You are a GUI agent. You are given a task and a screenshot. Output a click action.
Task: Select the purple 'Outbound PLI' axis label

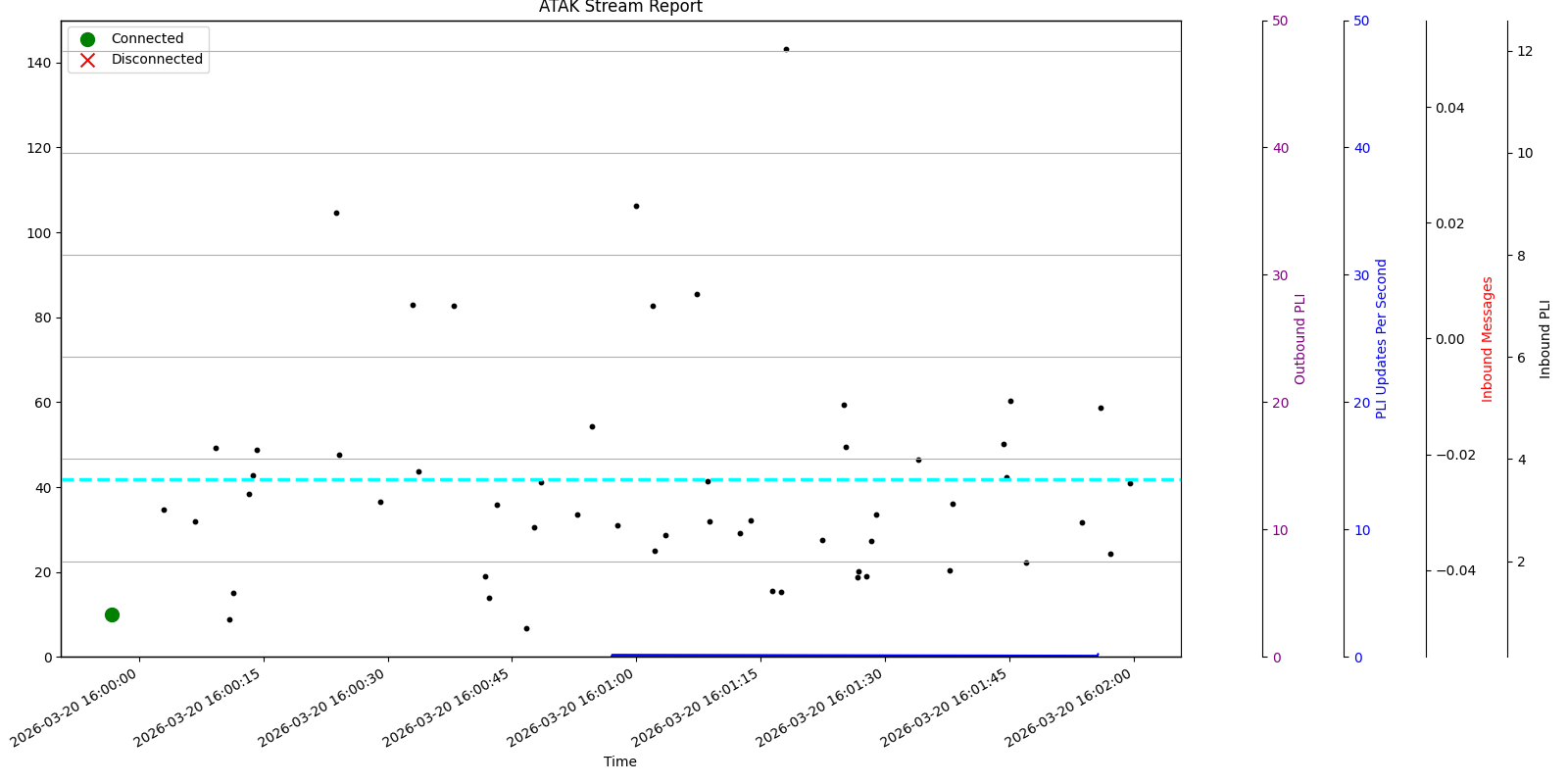pos(1300,339)
